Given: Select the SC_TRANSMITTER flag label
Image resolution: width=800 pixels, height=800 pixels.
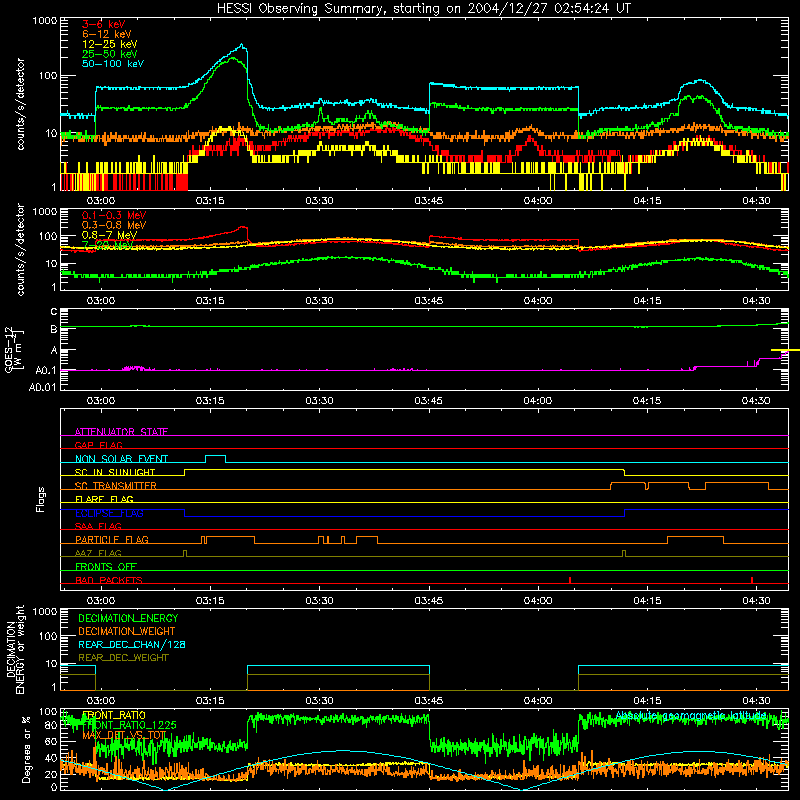Looking at the screenshot, I should [x=115, y=486].
